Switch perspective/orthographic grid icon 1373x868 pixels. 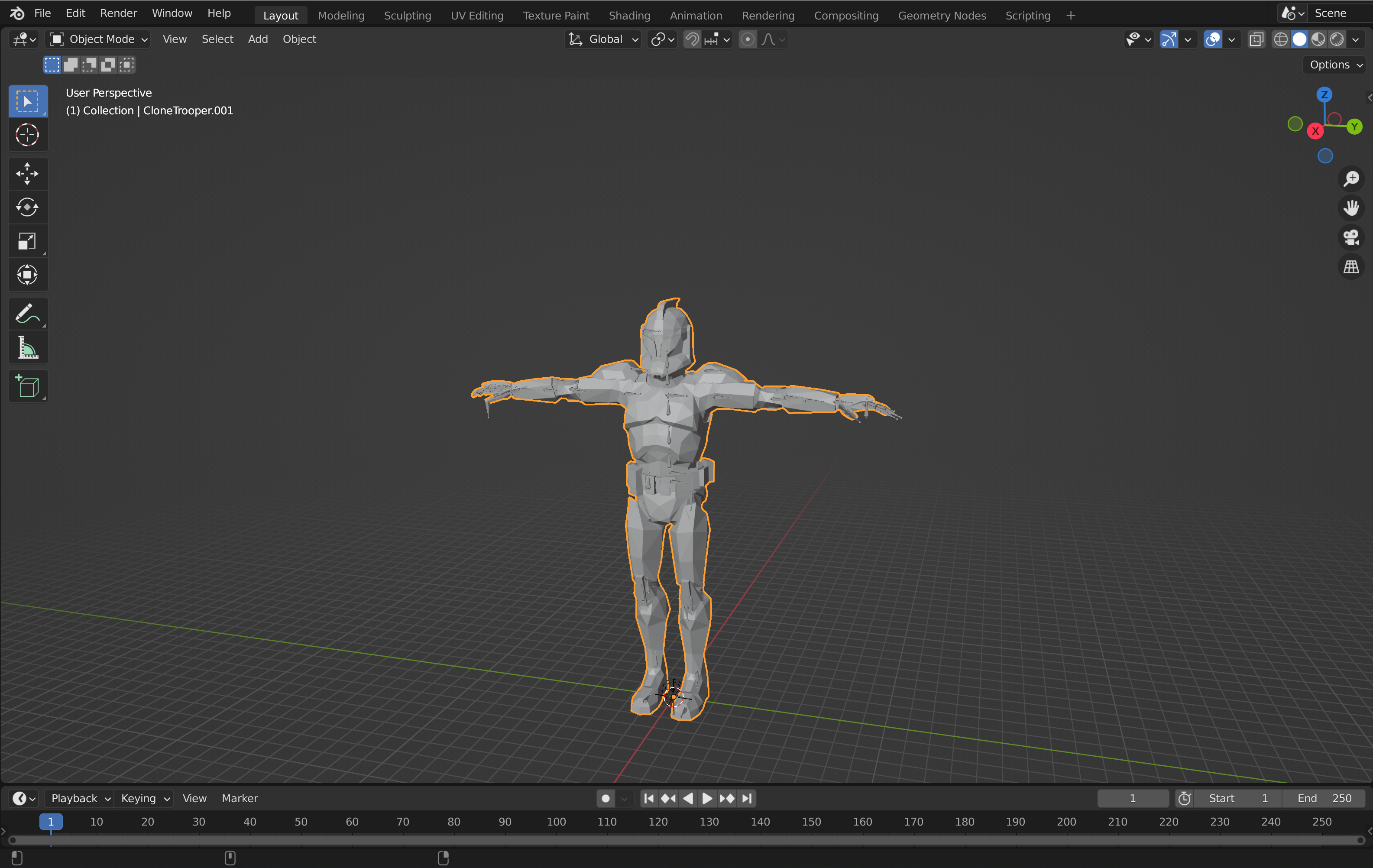[1351, 267]
